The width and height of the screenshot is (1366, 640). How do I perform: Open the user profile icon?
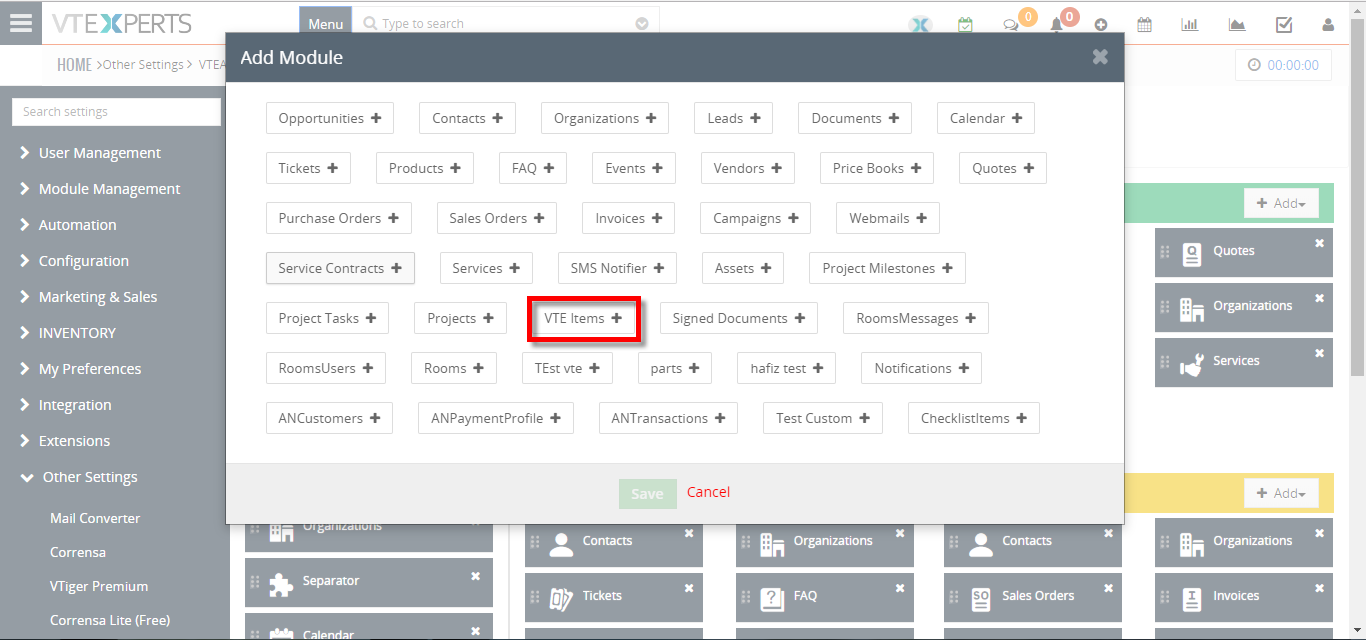(1328, 25)
